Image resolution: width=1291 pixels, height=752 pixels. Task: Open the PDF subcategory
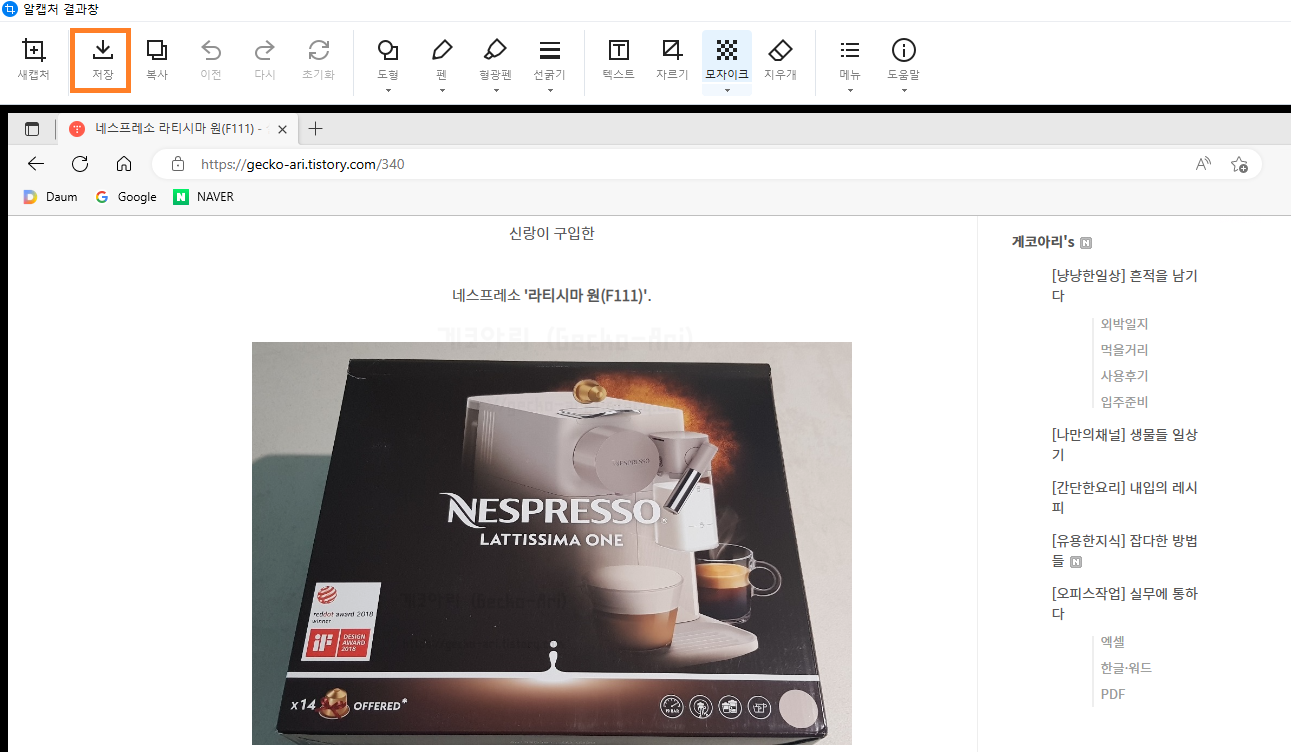tap(1113, 694)
